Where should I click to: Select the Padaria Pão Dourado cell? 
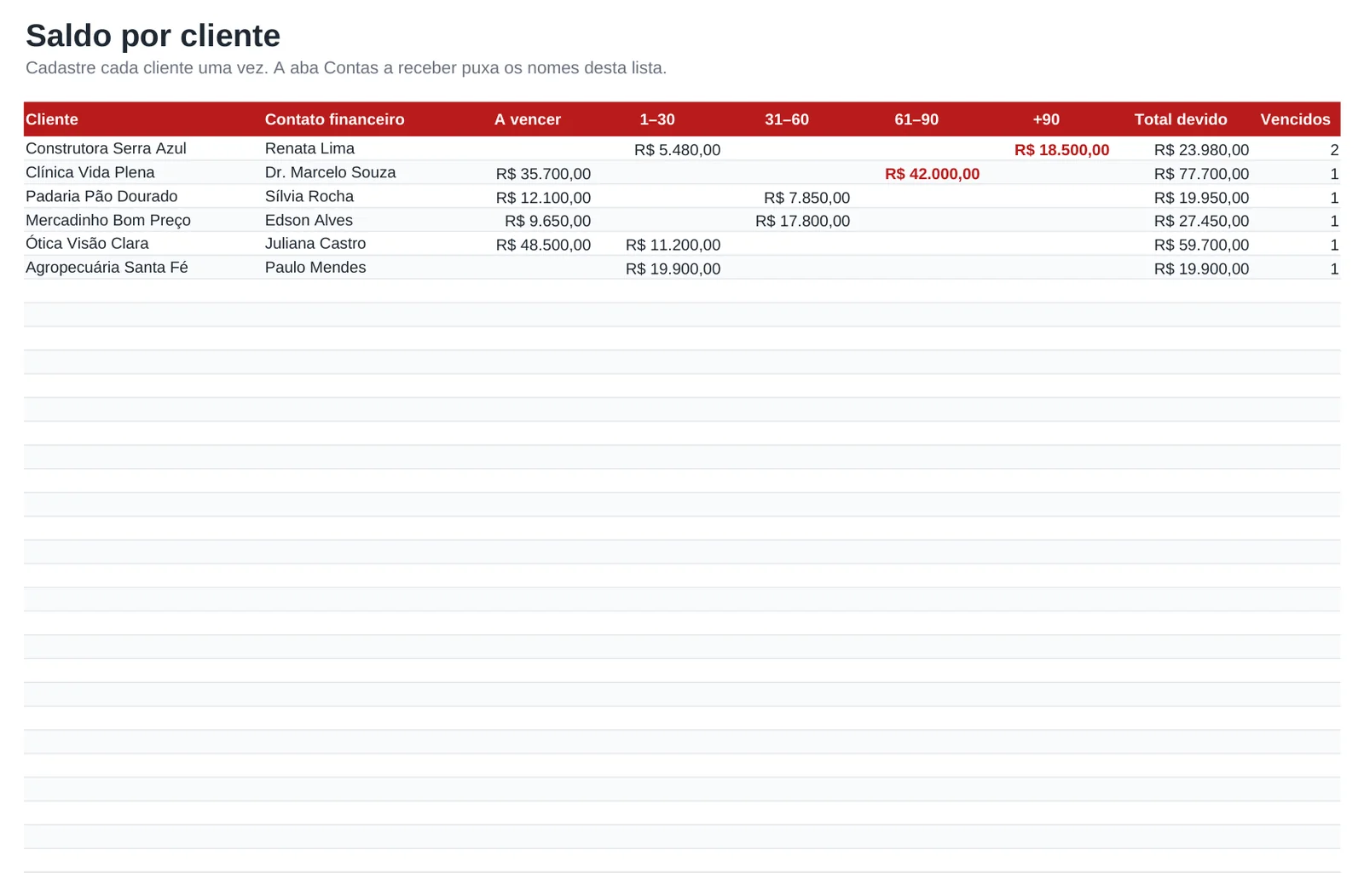(x=101, y=196)
